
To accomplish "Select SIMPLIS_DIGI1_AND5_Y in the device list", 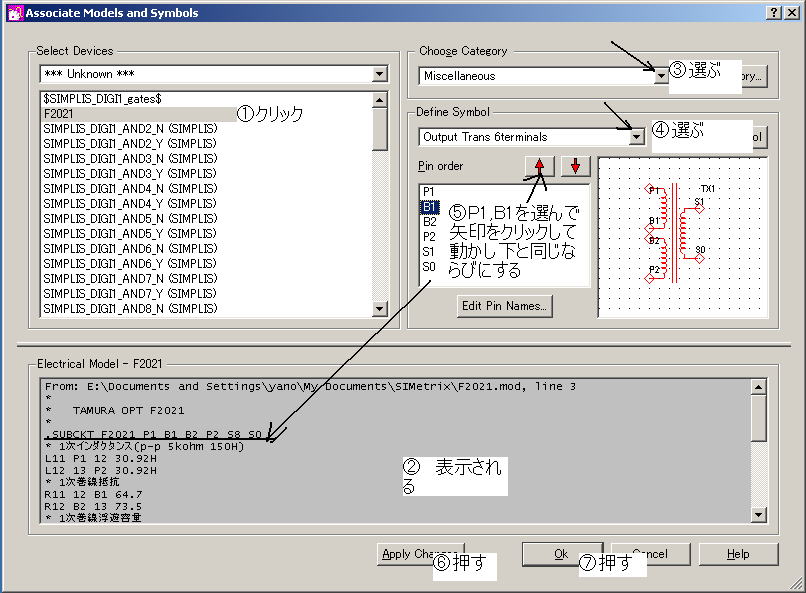I will click(x=207, y=233).
